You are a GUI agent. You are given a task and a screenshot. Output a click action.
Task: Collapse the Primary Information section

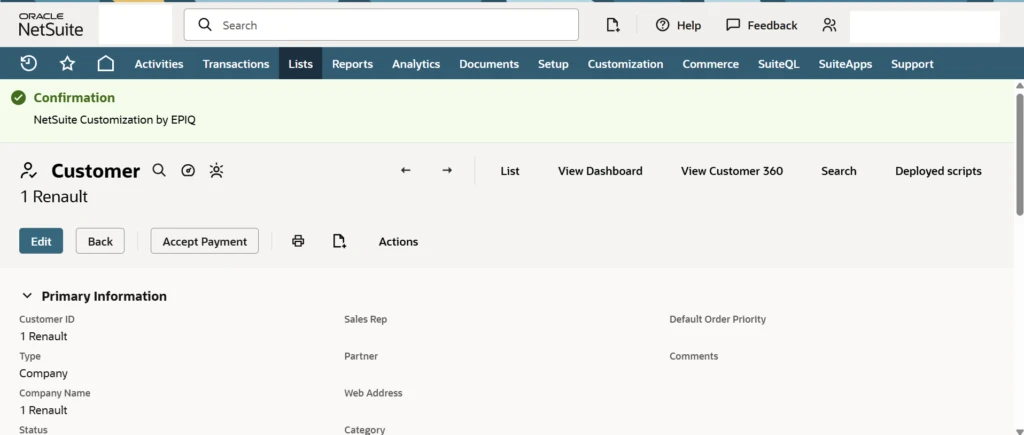[x=27, y=296]
